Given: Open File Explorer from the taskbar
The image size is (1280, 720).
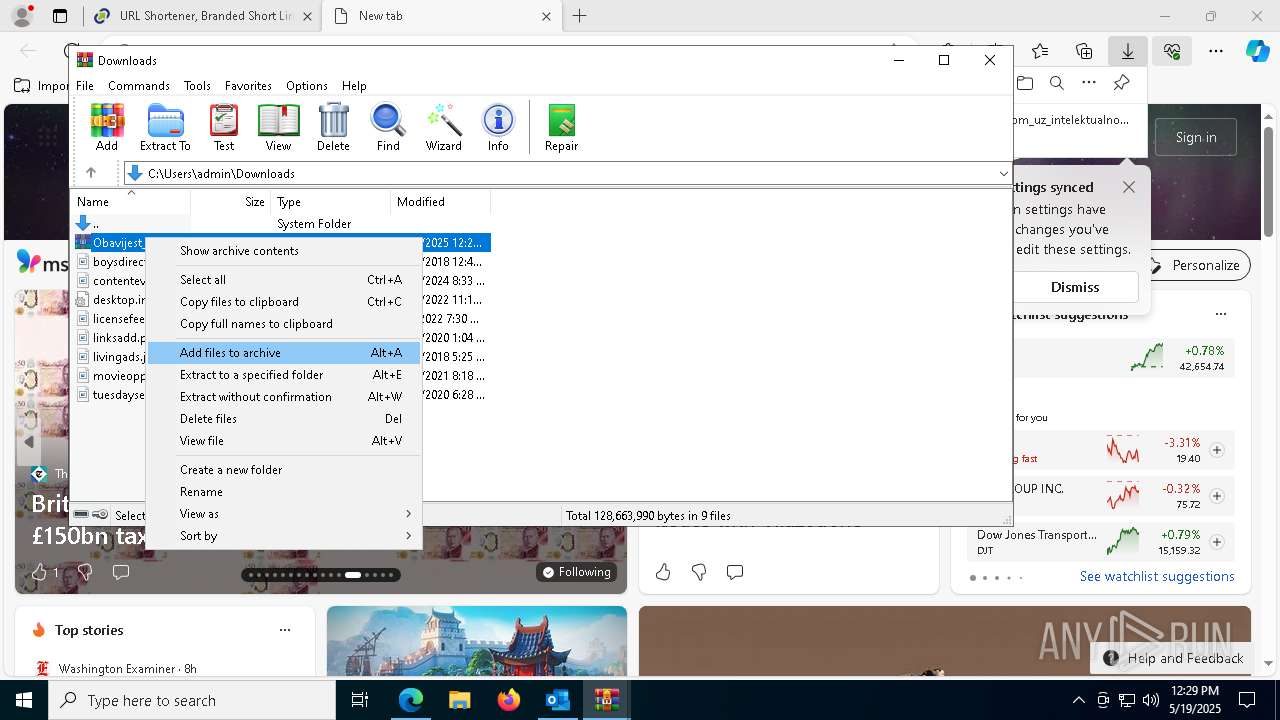Looking at the screenshot, I should [459, 700].
